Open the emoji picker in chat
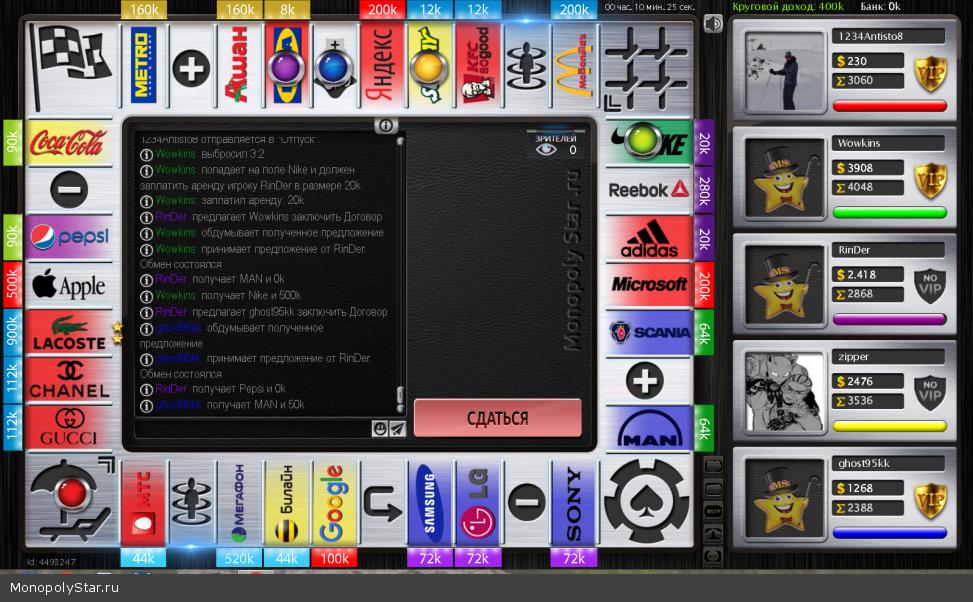Viewport: 973px width, 602px height. point(380,428)
